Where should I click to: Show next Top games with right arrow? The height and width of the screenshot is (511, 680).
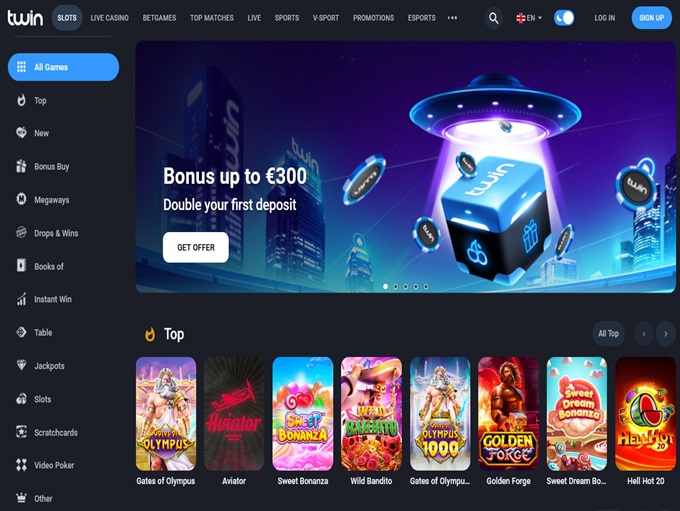coord(666,334)
